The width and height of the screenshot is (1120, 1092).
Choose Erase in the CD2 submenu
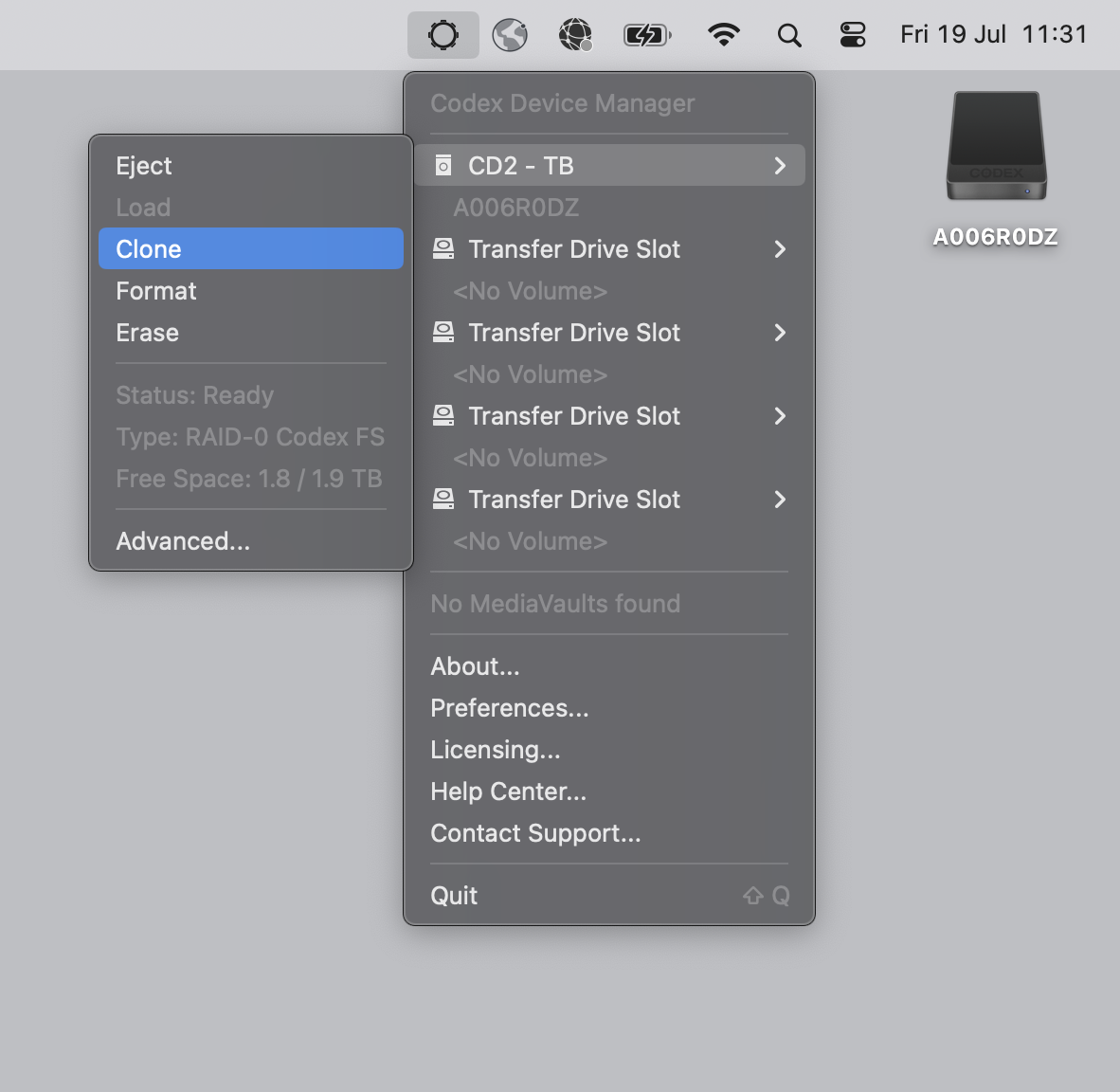[251, 333]
